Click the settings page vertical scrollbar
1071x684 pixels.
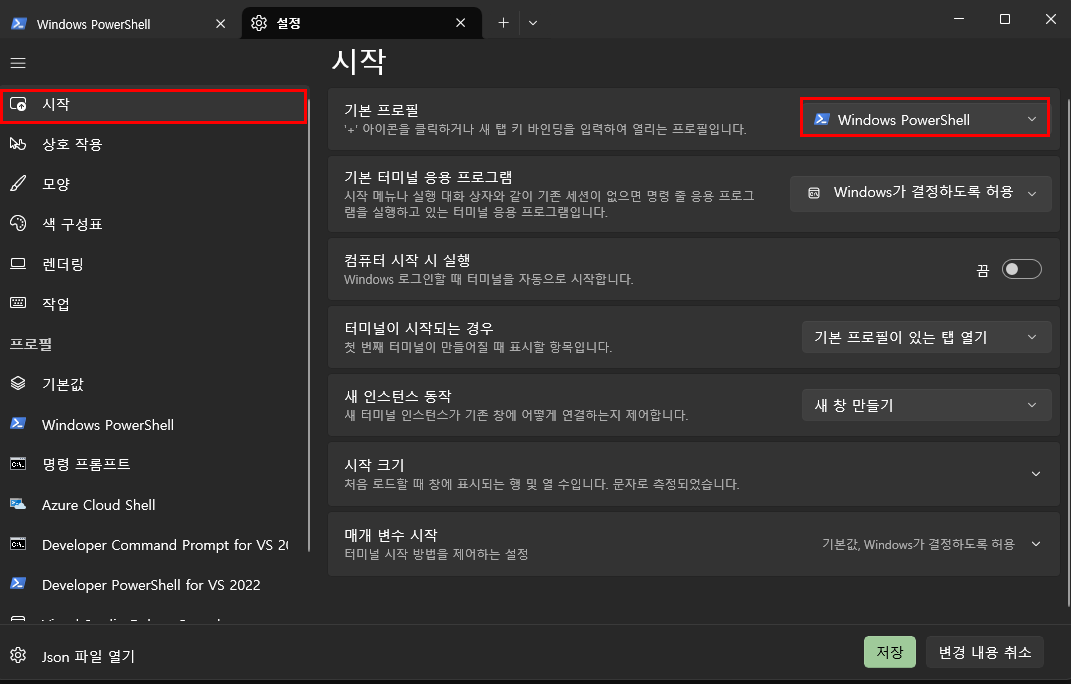coord(1068,352)
